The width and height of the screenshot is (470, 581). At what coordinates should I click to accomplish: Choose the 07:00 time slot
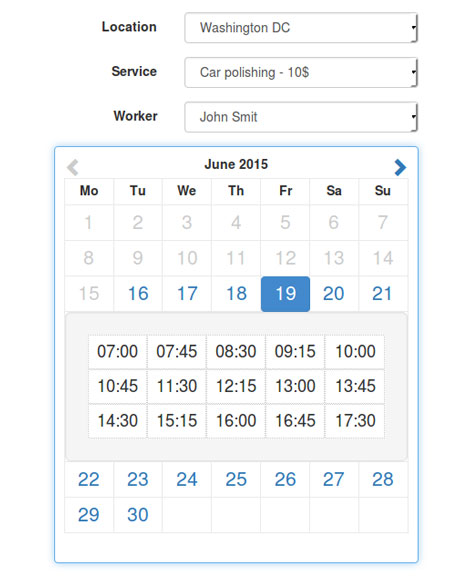pyautogui.click(x=118, y=351)
